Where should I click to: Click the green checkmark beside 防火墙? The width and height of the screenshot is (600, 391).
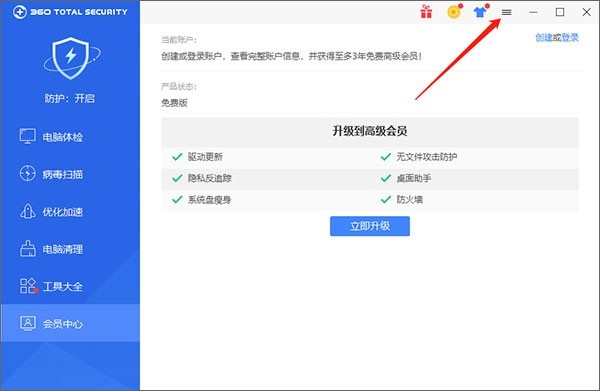(x=386, y=200)
